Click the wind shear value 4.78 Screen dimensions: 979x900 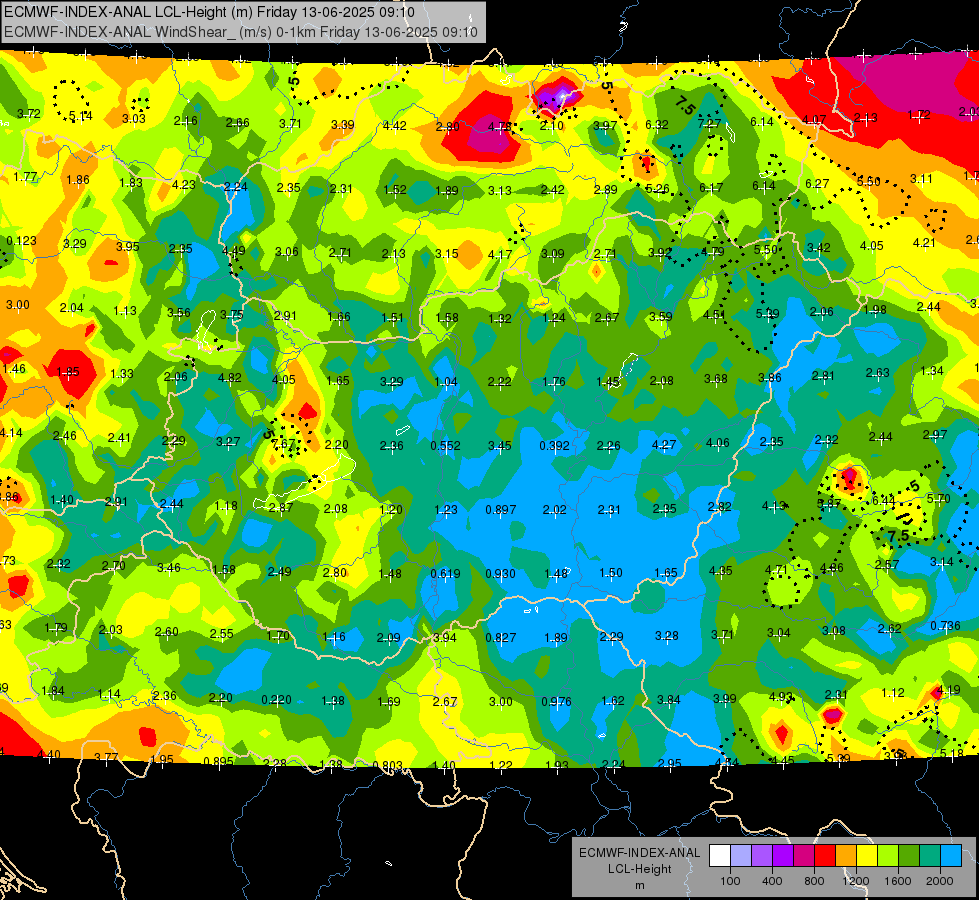tap(500, 127)
